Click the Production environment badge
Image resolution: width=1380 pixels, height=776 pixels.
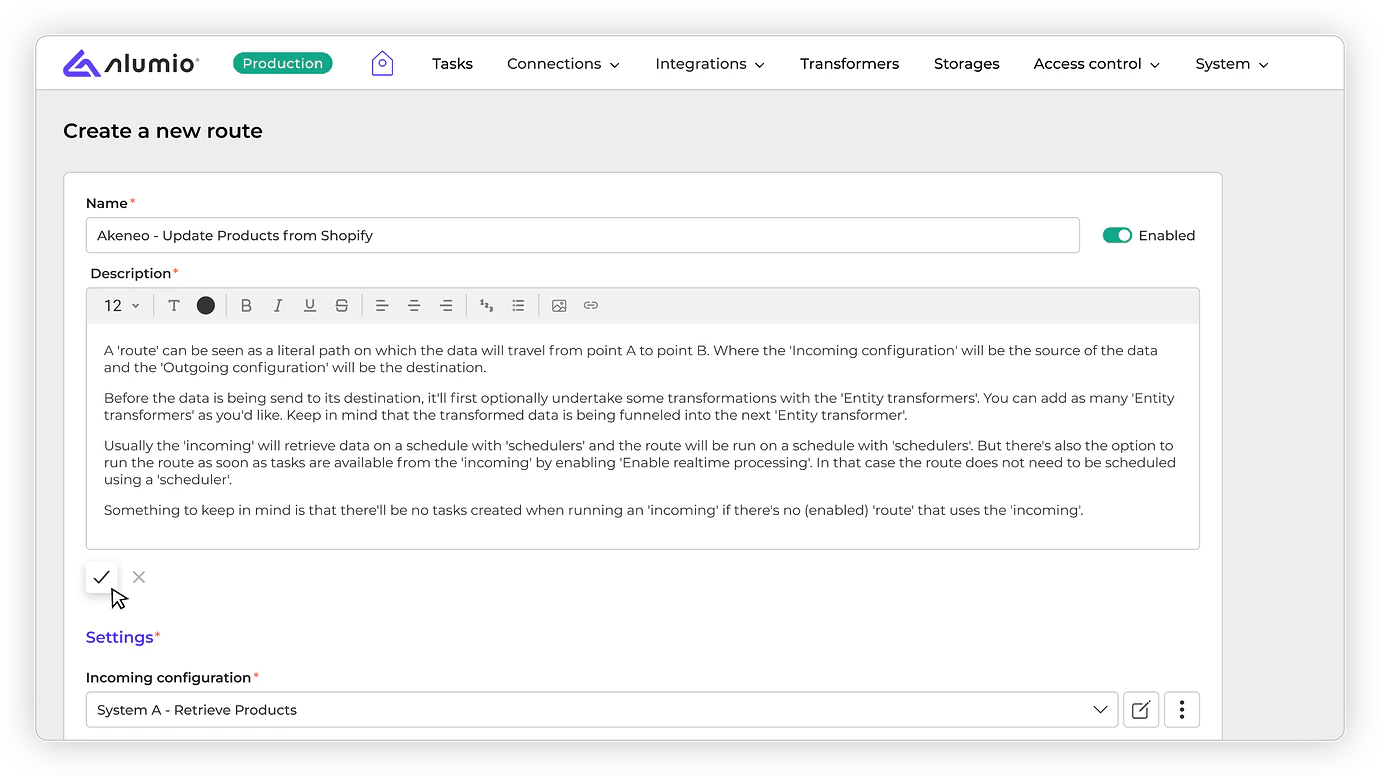coord(283,64)
